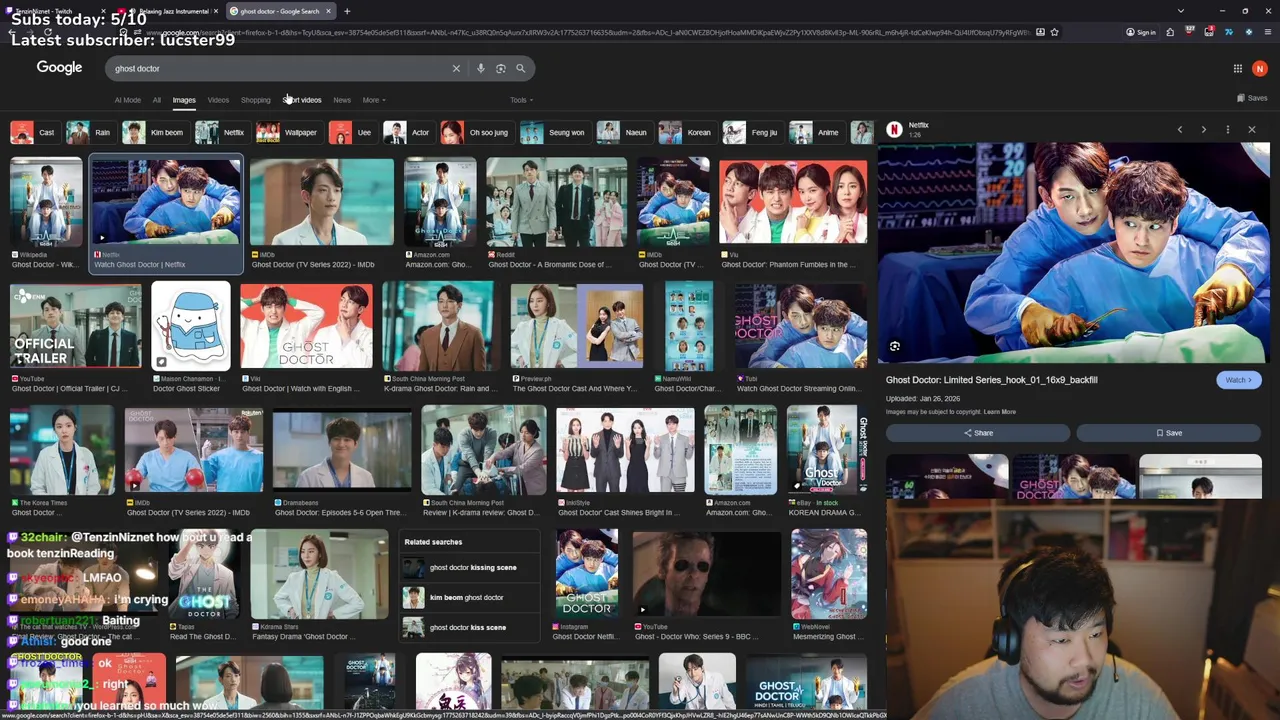Filter by Wallpaper chip

pyautogui.click(x=288, y=132)
